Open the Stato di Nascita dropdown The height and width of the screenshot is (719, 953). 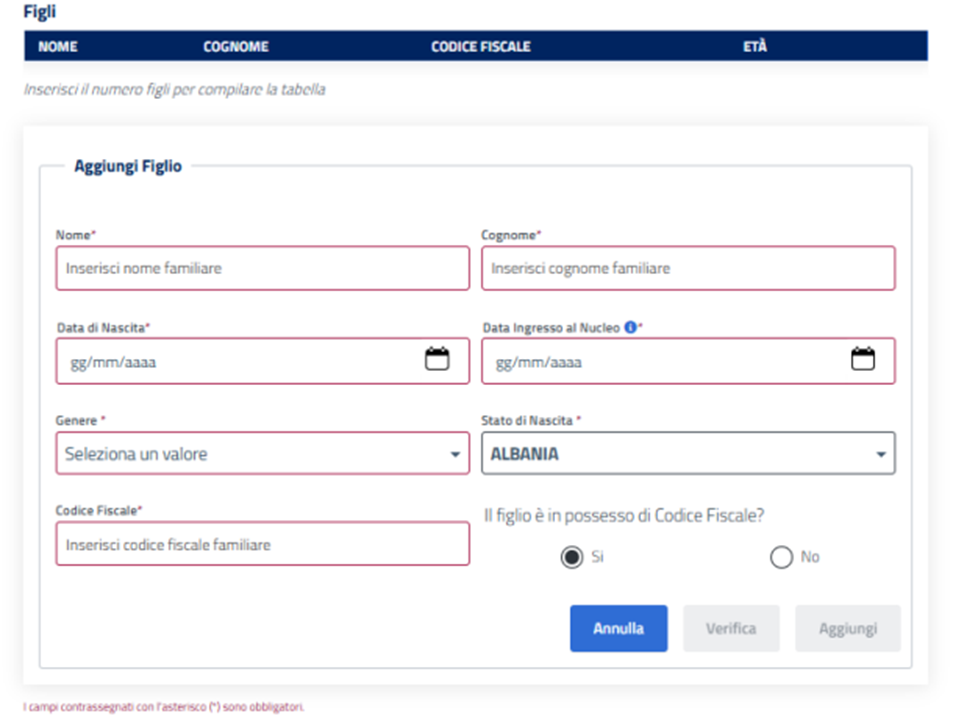(688, 454)
